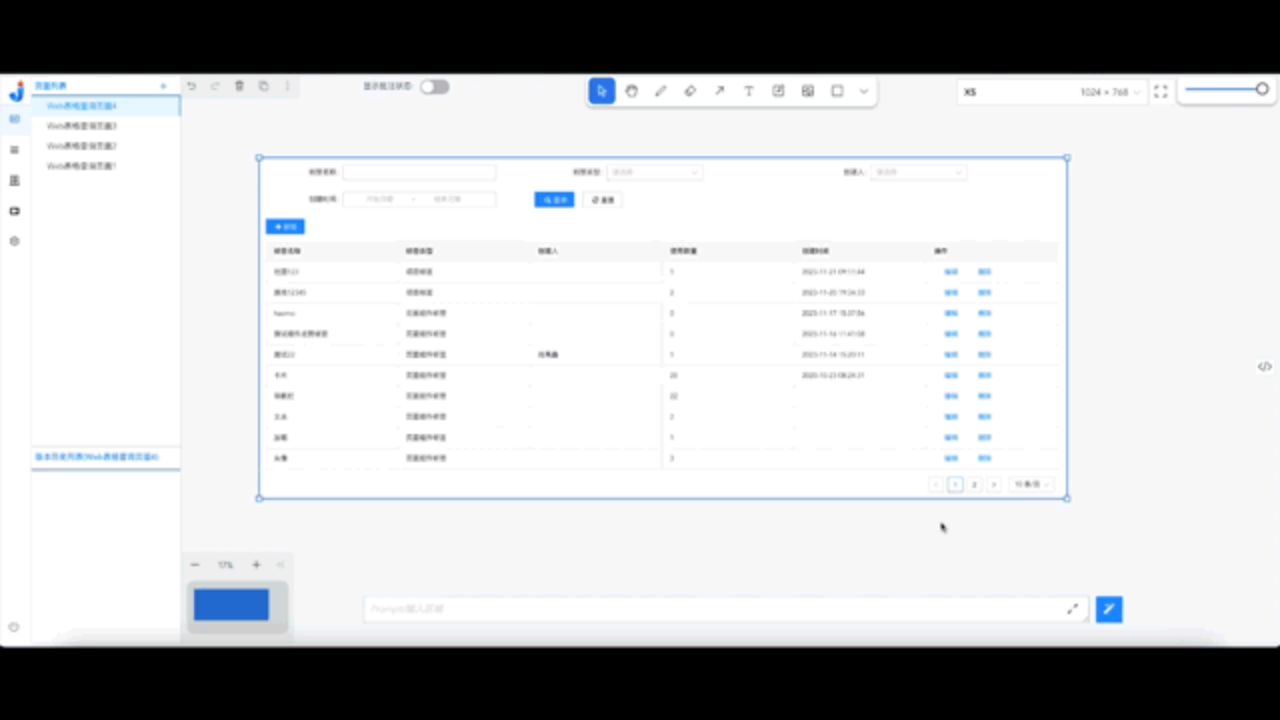Select the Arrow connector tool

719,91
